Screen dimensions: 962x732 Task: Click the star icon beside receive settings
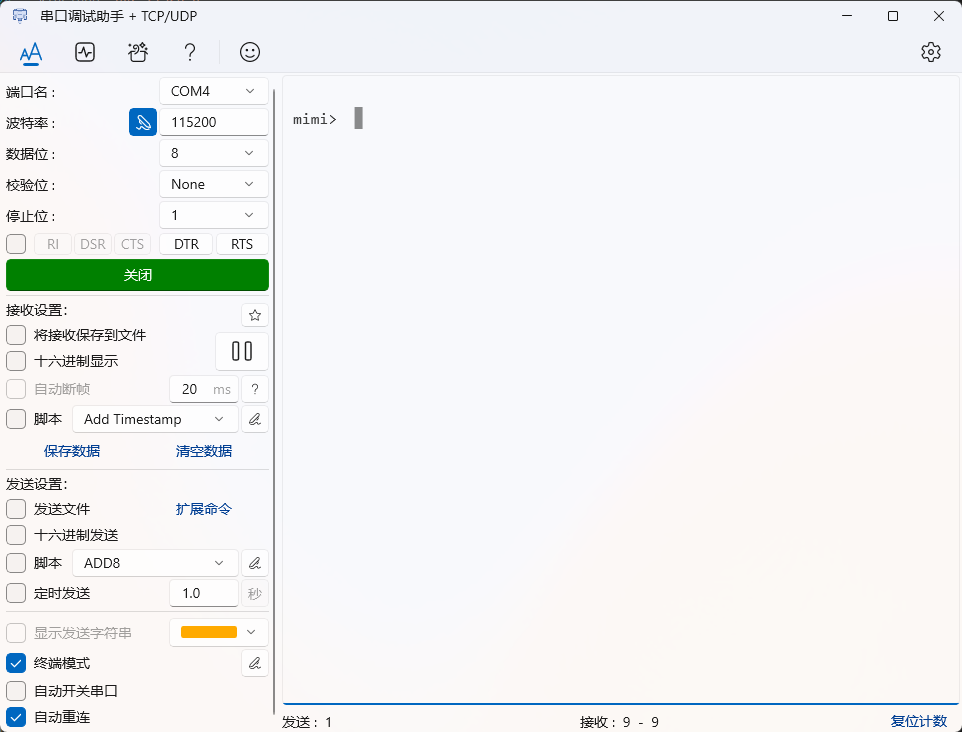click(255, 315)
